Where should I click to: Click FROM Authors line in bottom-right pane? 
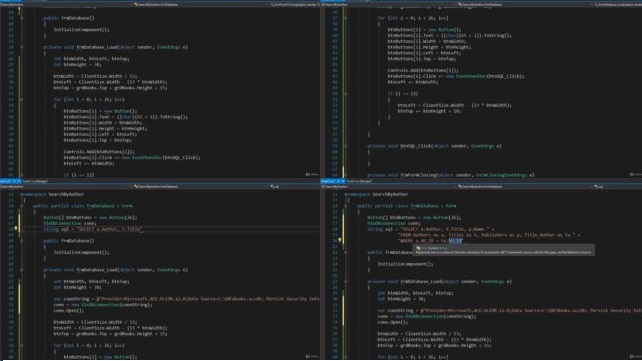click(489, 235)
